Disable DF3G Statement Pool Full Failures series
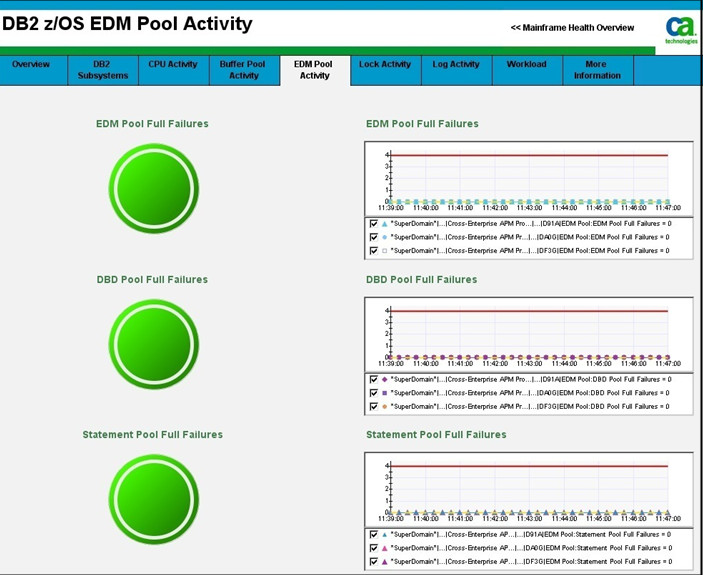This screenshot has width=703, height=575. click(373, 561)
